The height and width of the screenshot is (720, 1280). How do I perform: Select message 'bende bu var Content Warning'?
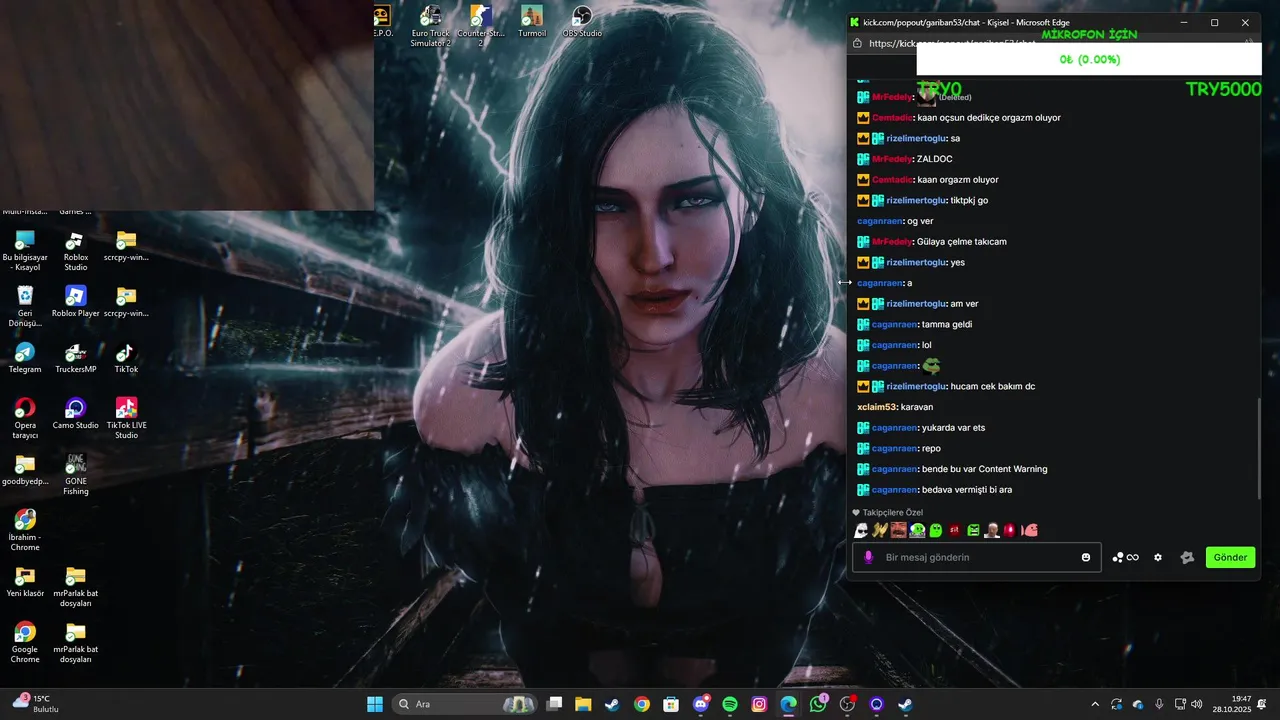pyautogui.click(x=985, y=469)
